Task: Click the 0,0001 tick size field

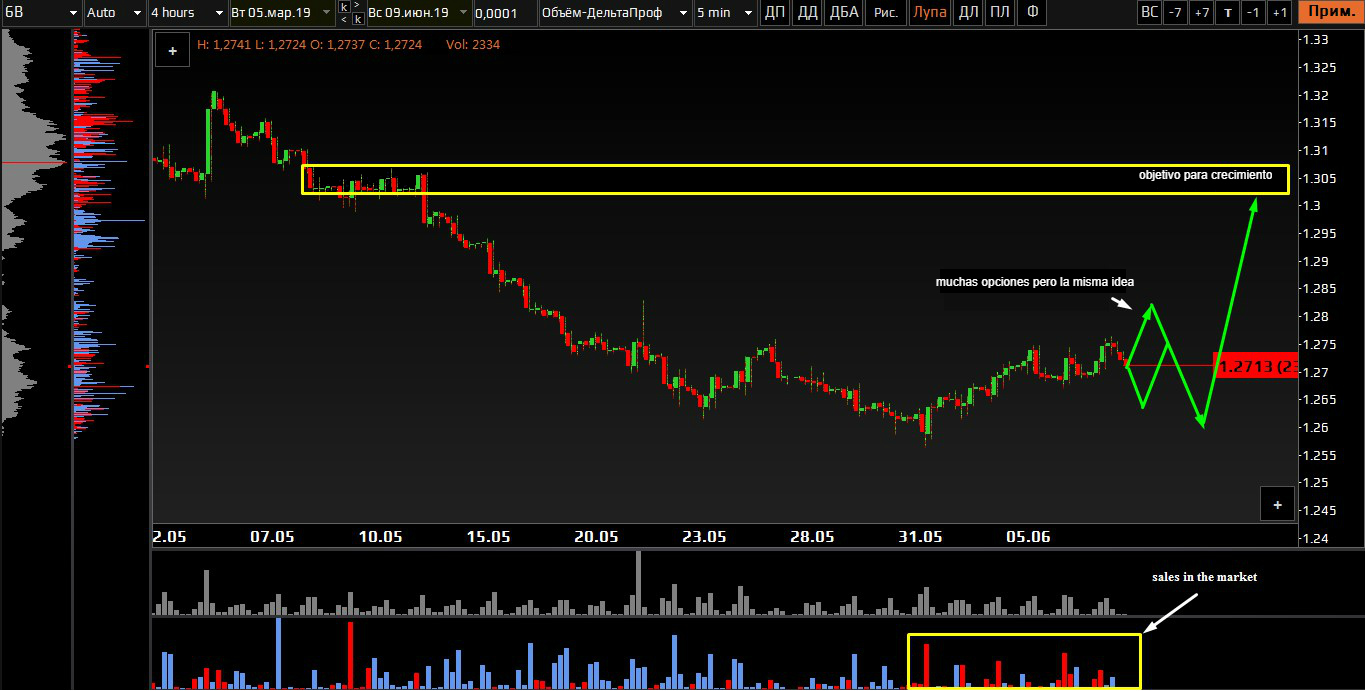Action: [502, 13]
